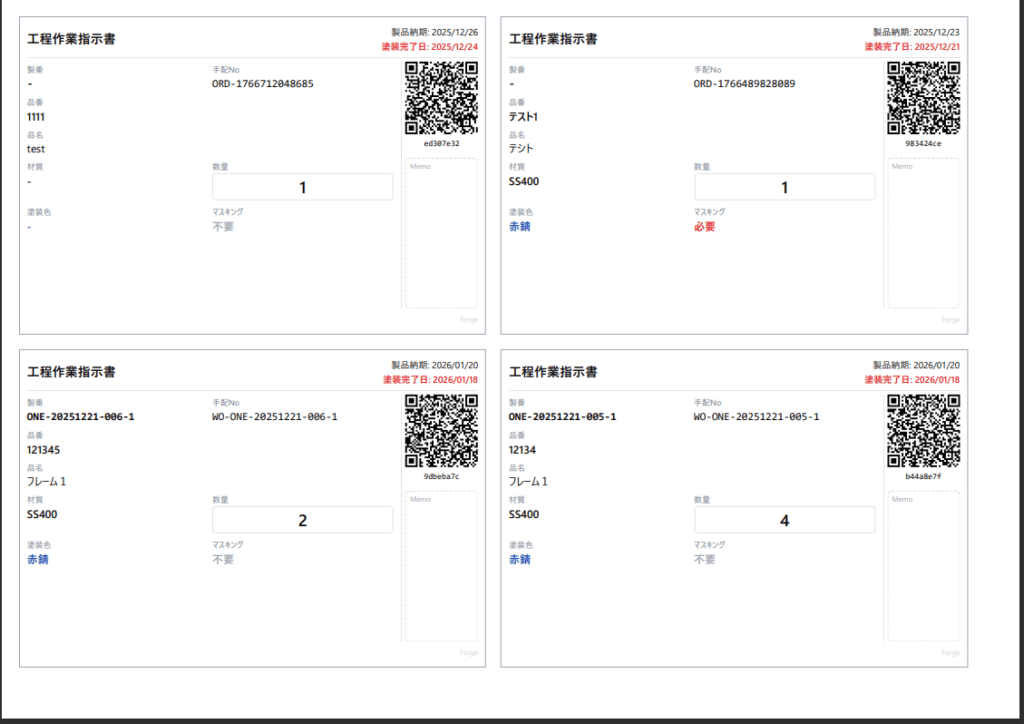This screenshot has width=1024, height=724.
Task: Click serial number ONE-20251221-005-1
Action: click(x=562, y=417)
